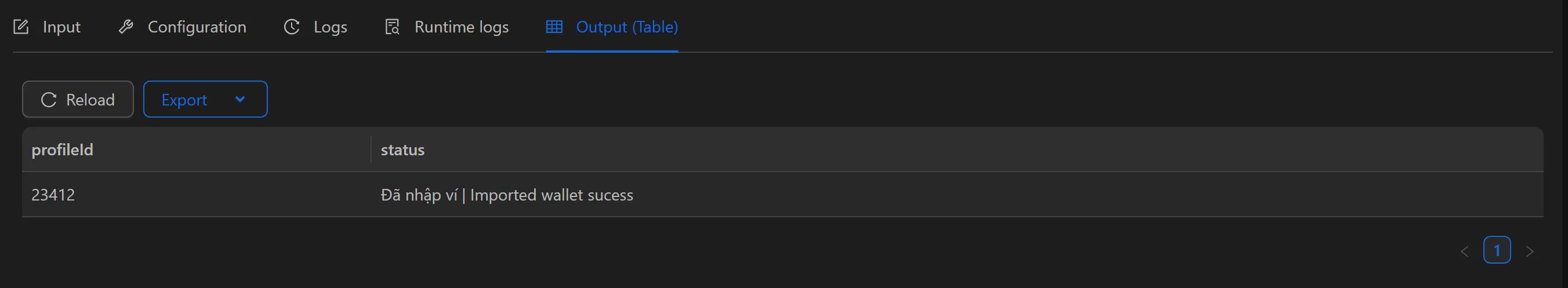Click the table grid icon on Output tab
Image resolution: width=1568 pixels, height=288 pixels.
(554, 27)
